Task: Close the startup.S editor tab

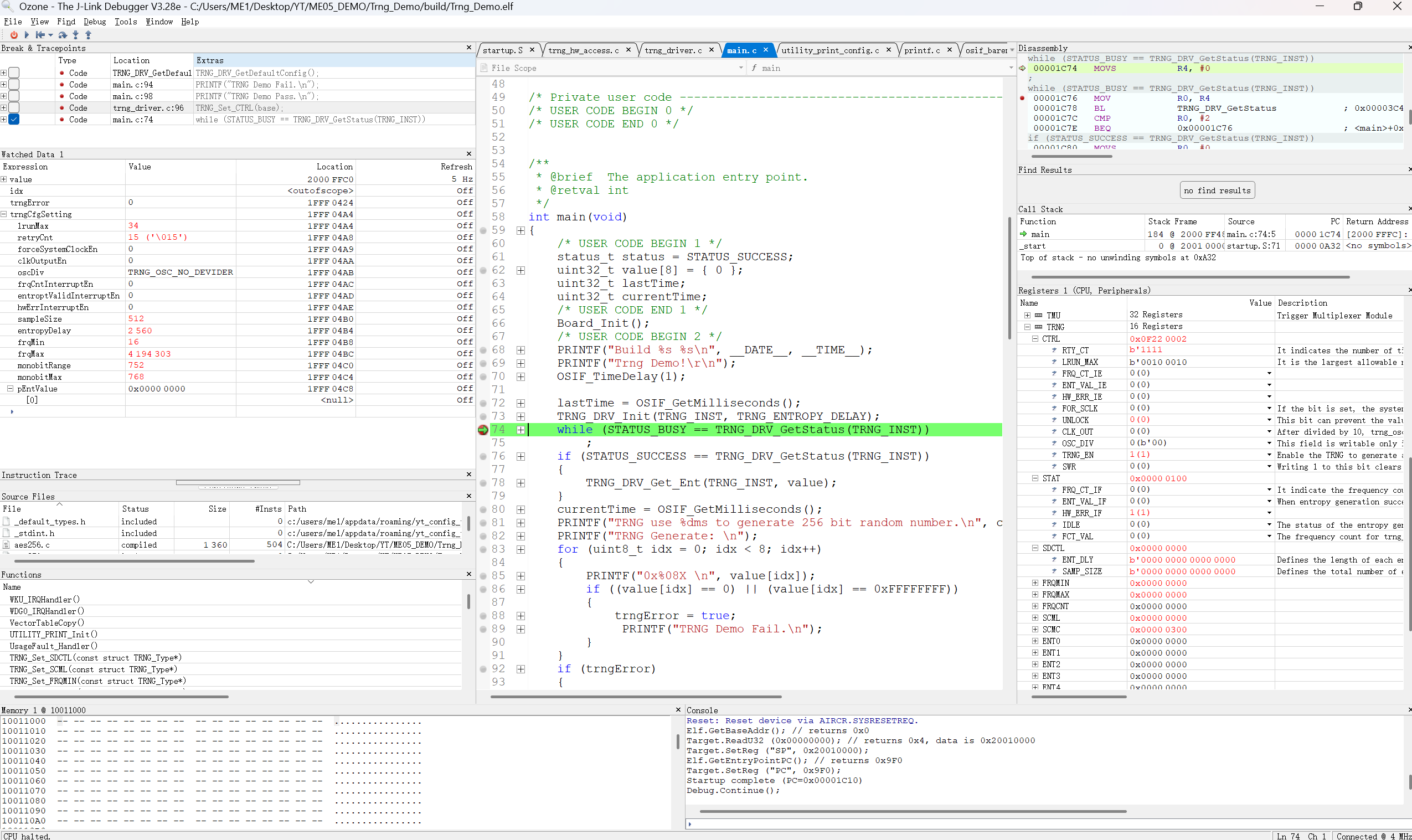Action: [532, 50]
